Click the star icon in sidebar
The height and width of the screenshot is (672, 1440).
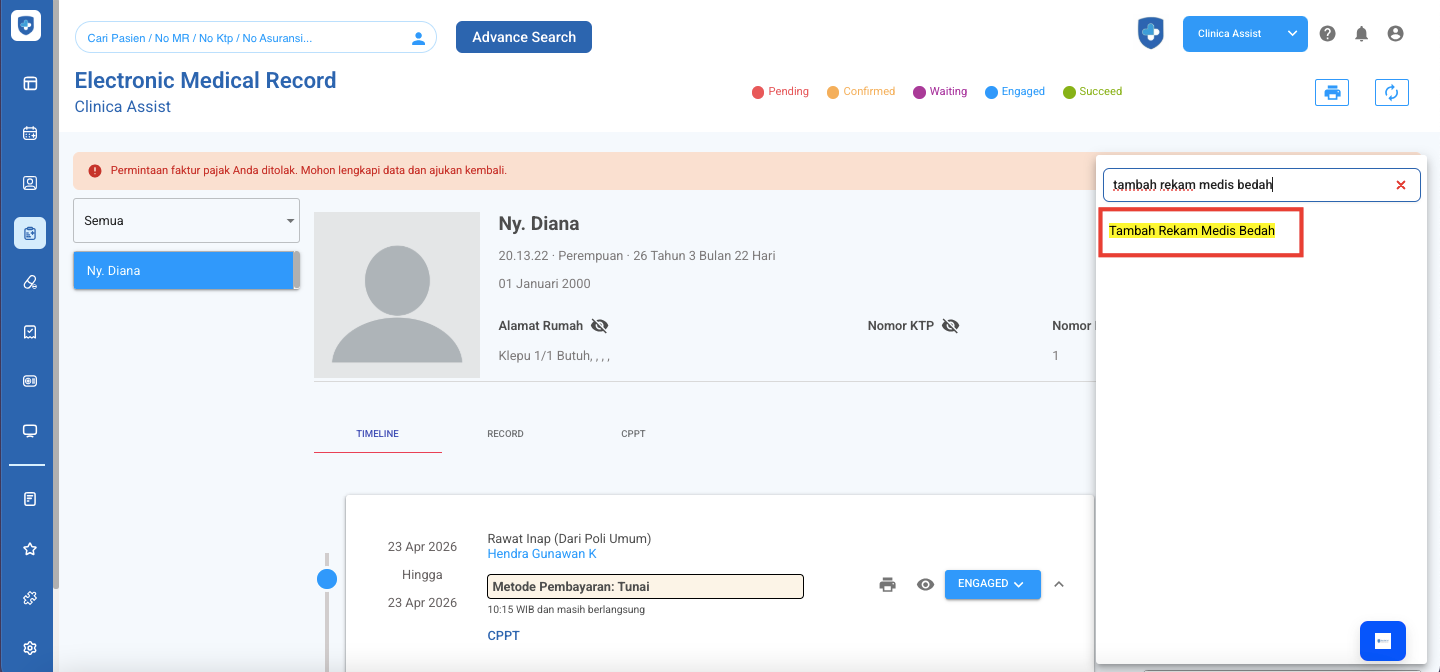point(30,549)
